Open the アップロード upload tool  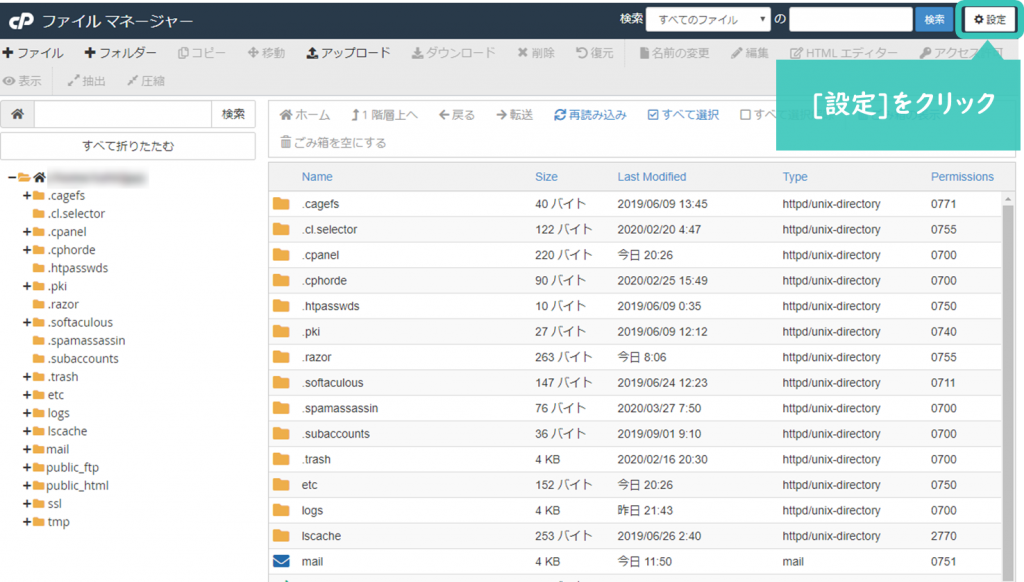click(348, 53)
